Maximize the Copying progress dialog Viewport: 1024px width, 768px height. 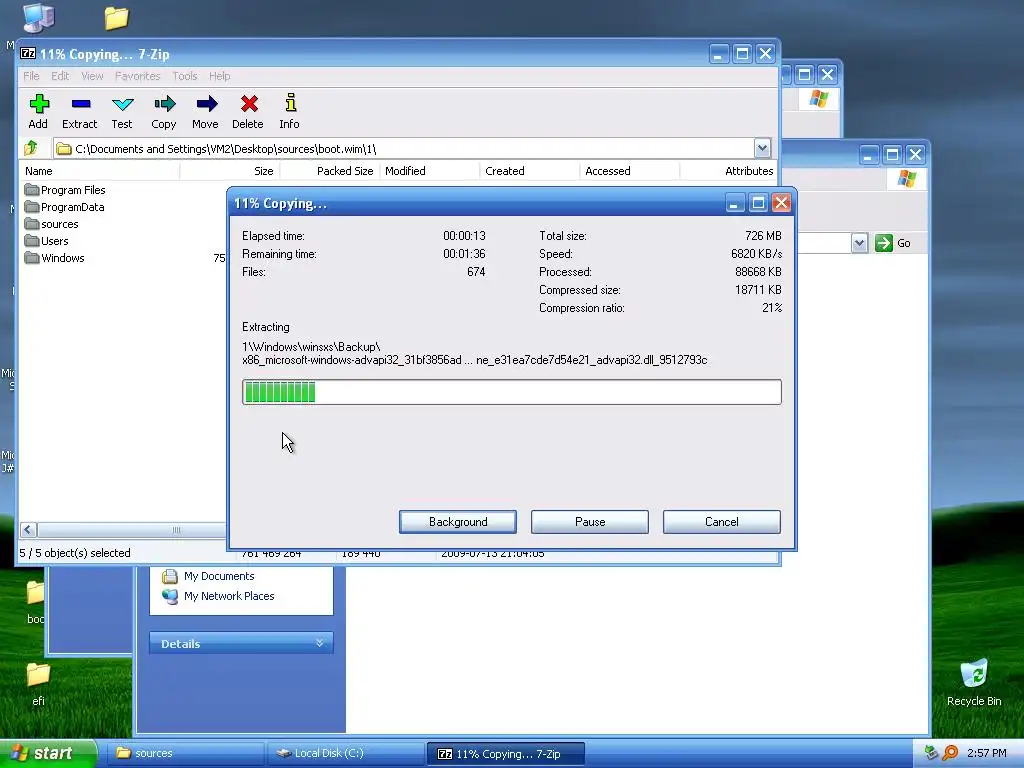click(758, 203)
